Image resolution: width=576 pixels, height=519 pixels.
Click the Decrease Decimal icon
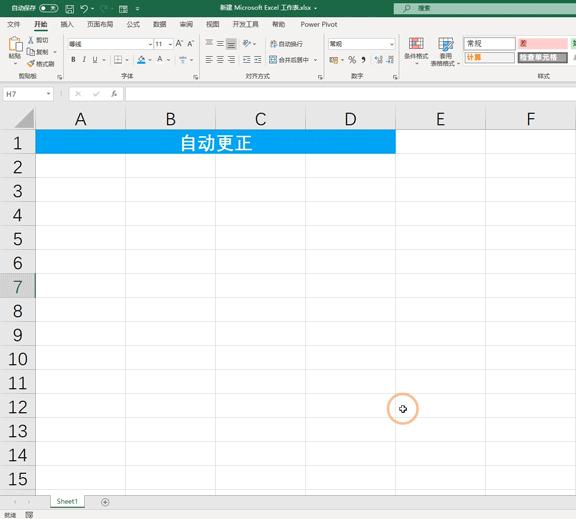coord(390,60)
